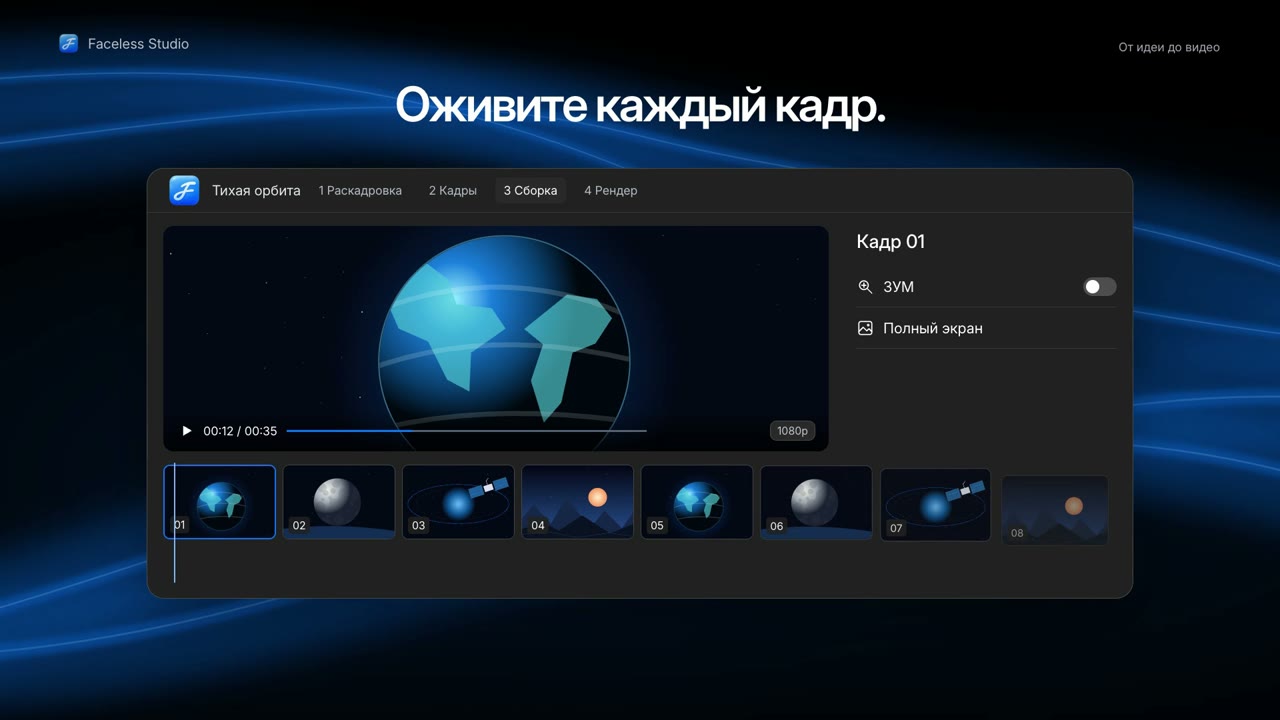Image resolution: width=1280 pixels, height=720 pixels.
Task: Click the 00:12 / 00:35 time display
Action: coord(240,431)
